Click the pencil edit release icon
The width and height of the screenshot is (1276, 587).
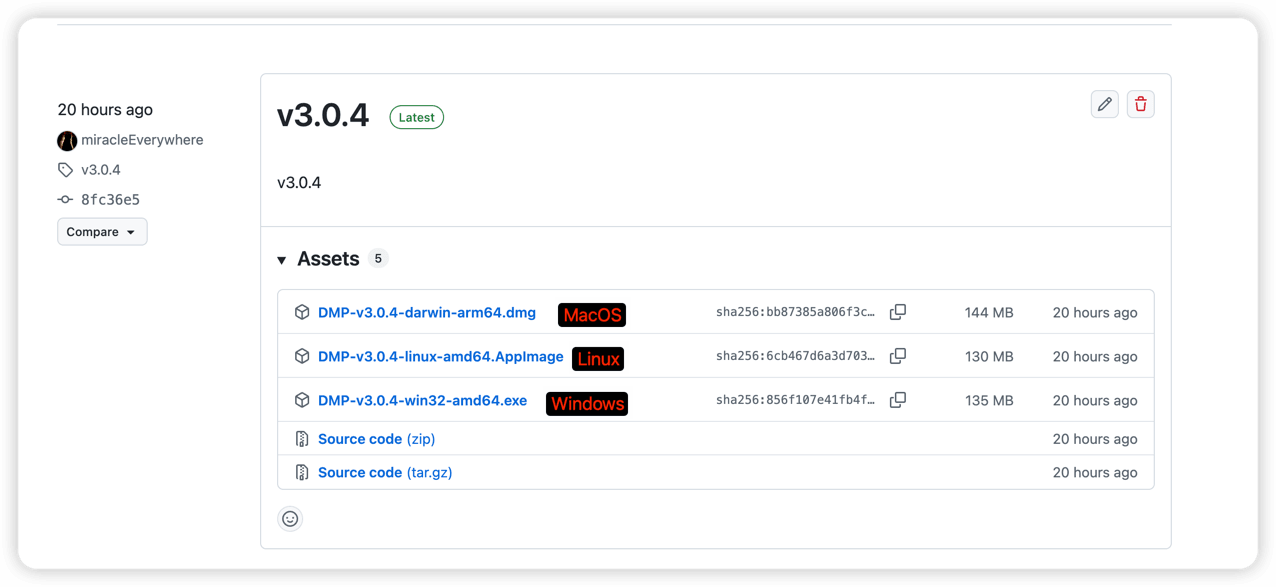1104,104
